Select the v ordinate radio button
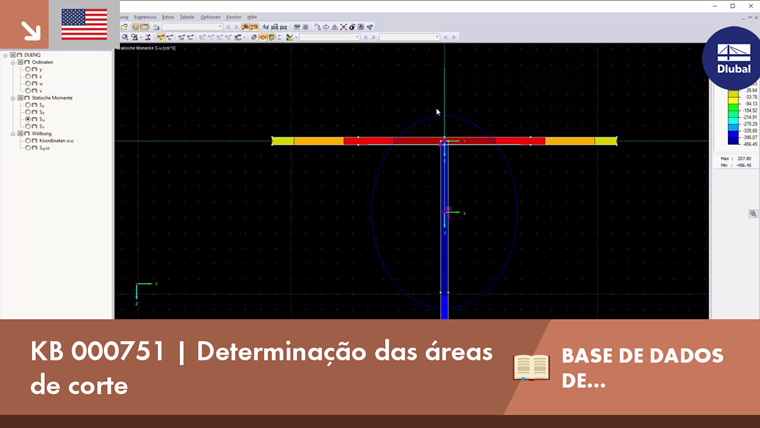Screen dimensions: 760x428 coord(28,90)
